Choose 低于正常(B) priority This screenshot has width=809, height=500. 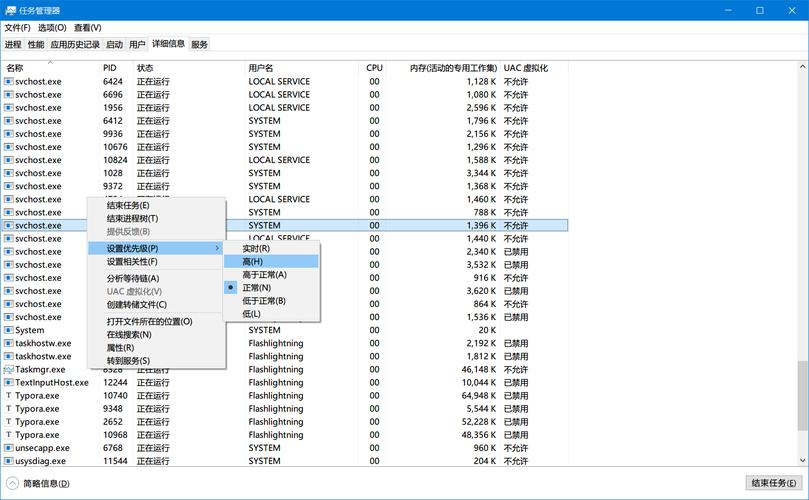(x=272, y=301)
